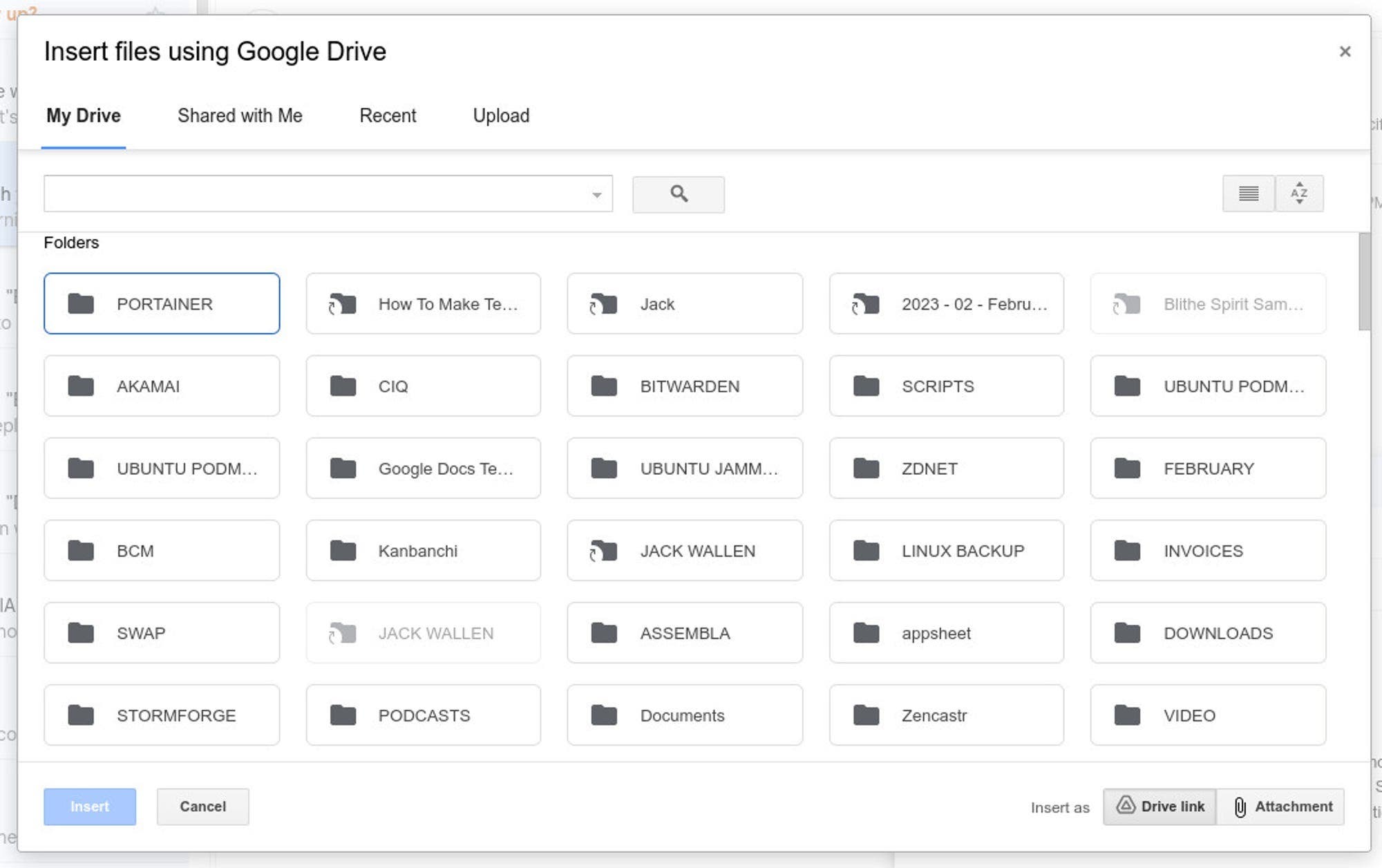This screenshot has height=868, width=1382.
Task: Switch to the Upload tab
Action: 501,115
